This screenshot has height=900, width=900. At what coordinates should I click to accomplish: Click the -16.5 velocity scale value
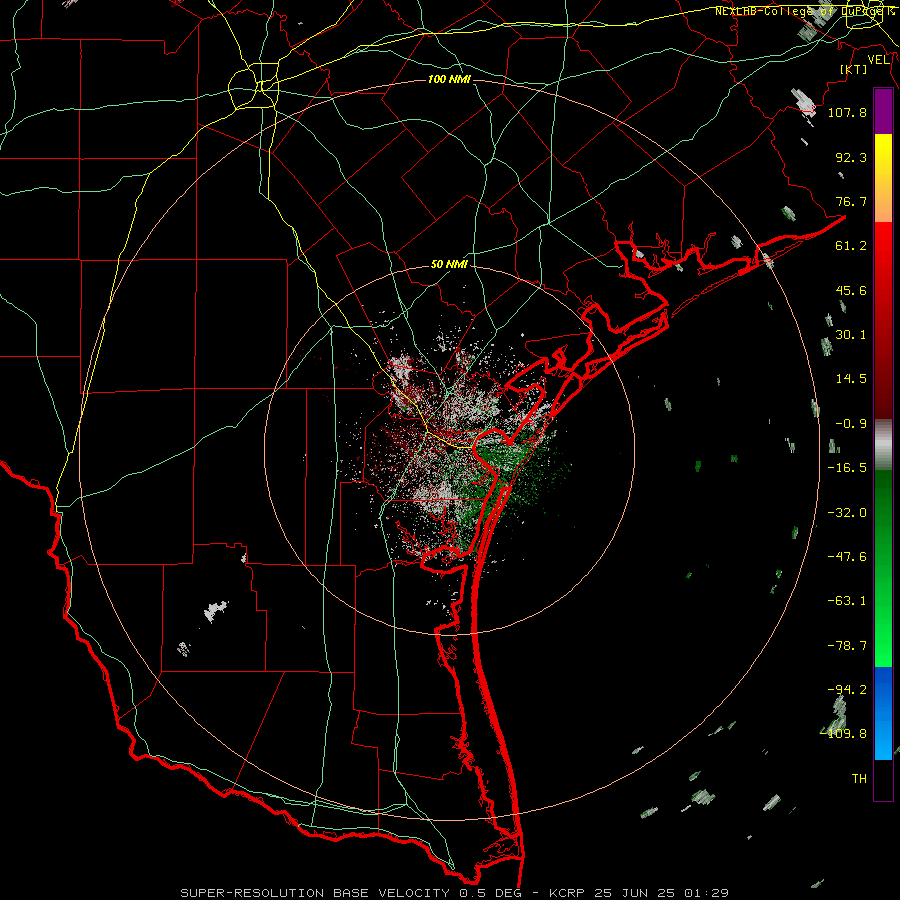(847, 468)
